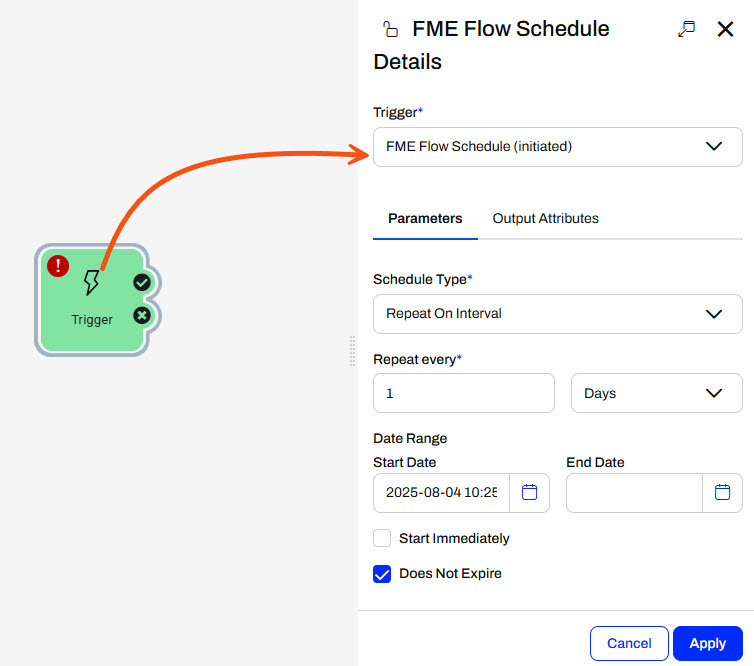Click the panel resize drag handle
The image size is (754, 666).
point(352,350)
